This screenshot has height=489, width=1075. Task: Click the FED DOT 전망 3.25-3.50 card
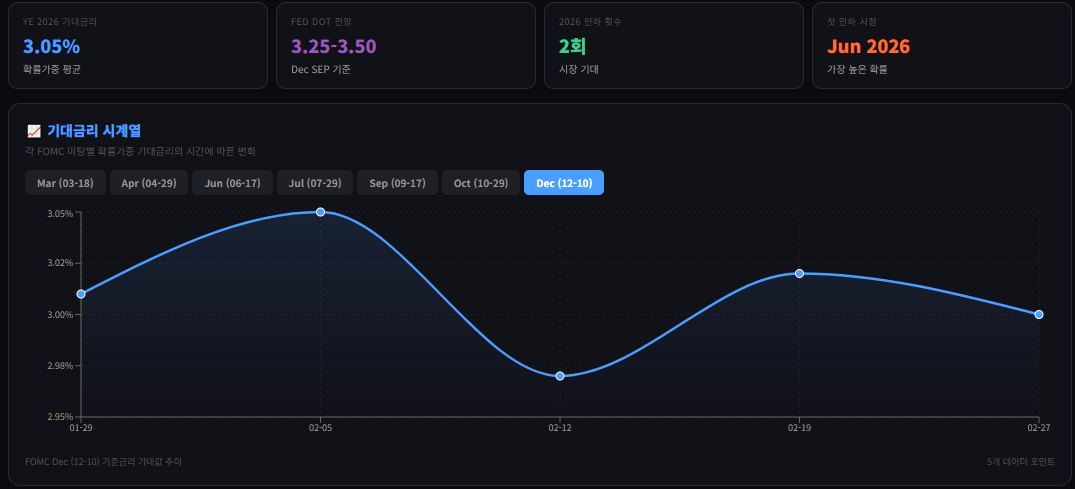click(x=406, y=46)
